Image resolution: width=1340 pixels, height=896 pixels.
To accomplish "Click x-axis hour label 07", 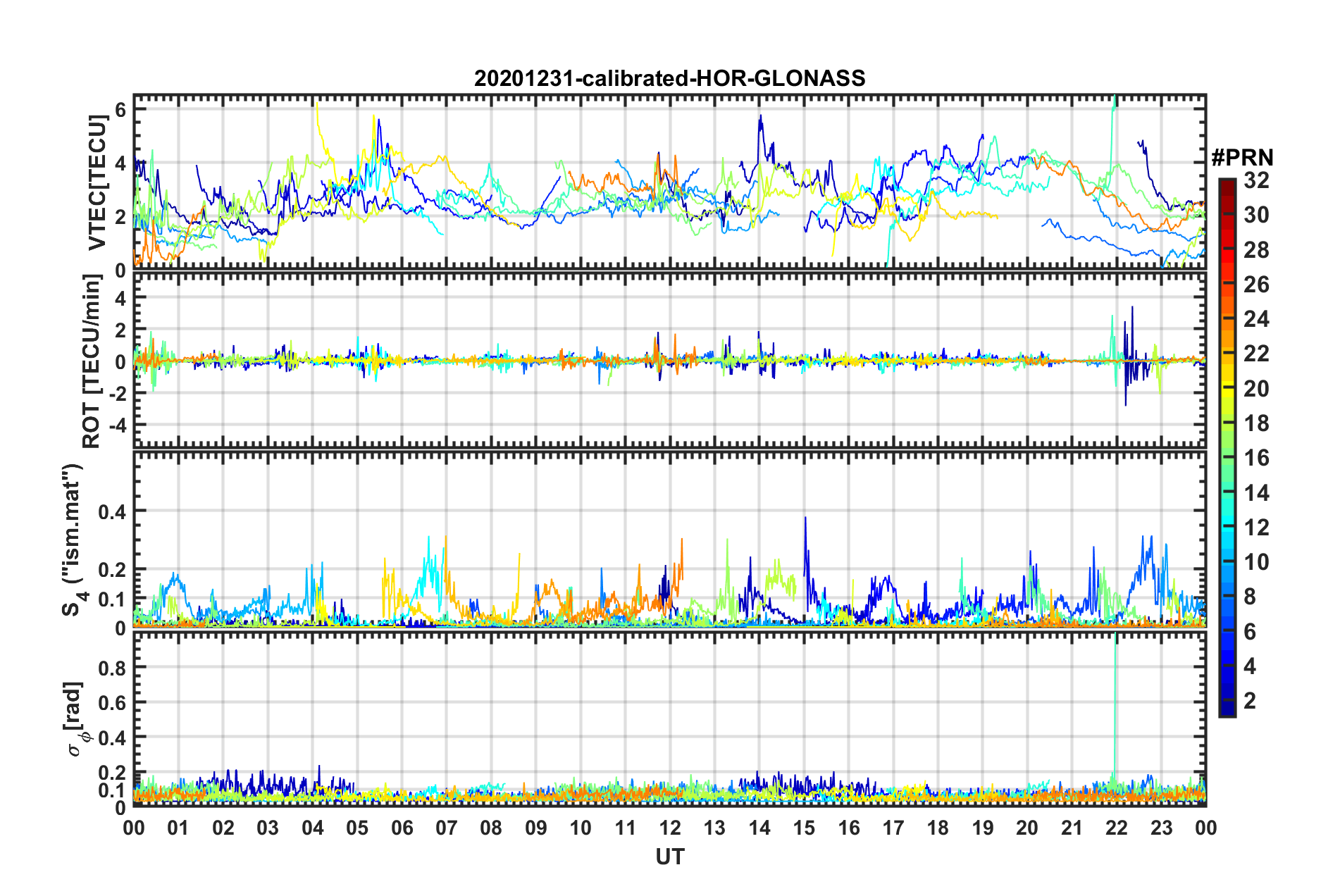I will [447, 828].
